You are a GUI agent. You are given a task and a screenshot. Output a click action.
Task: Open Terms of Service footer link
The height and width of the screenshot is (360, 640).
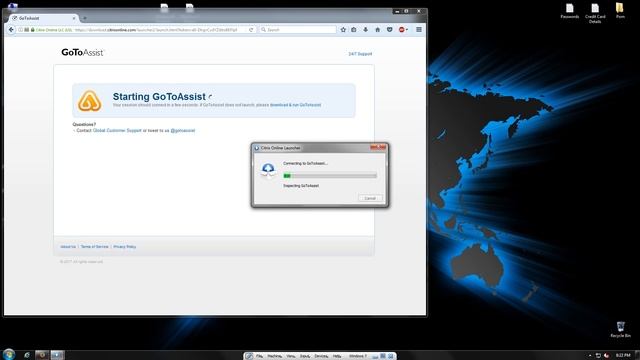coord(95,247)
